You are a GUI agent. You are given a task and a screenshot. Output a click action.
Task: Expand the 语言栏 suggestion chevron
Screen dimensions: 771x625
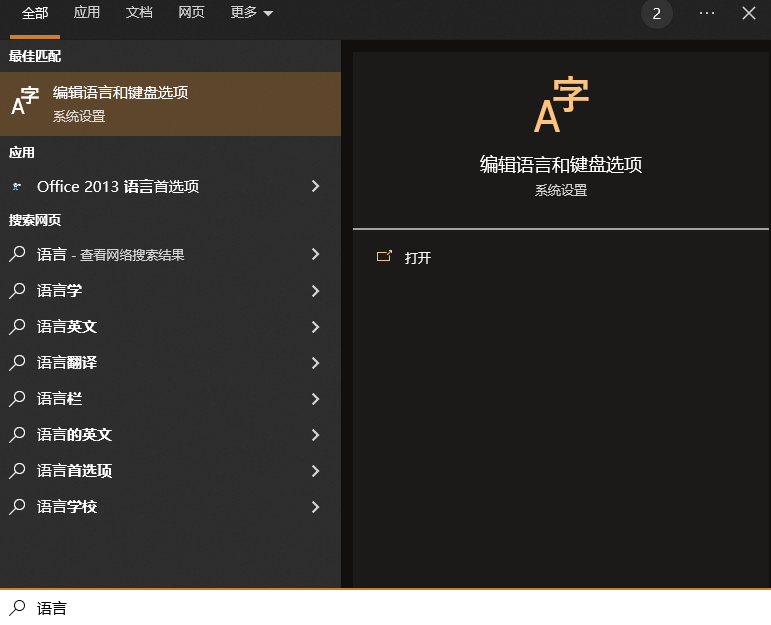point(315,399)
